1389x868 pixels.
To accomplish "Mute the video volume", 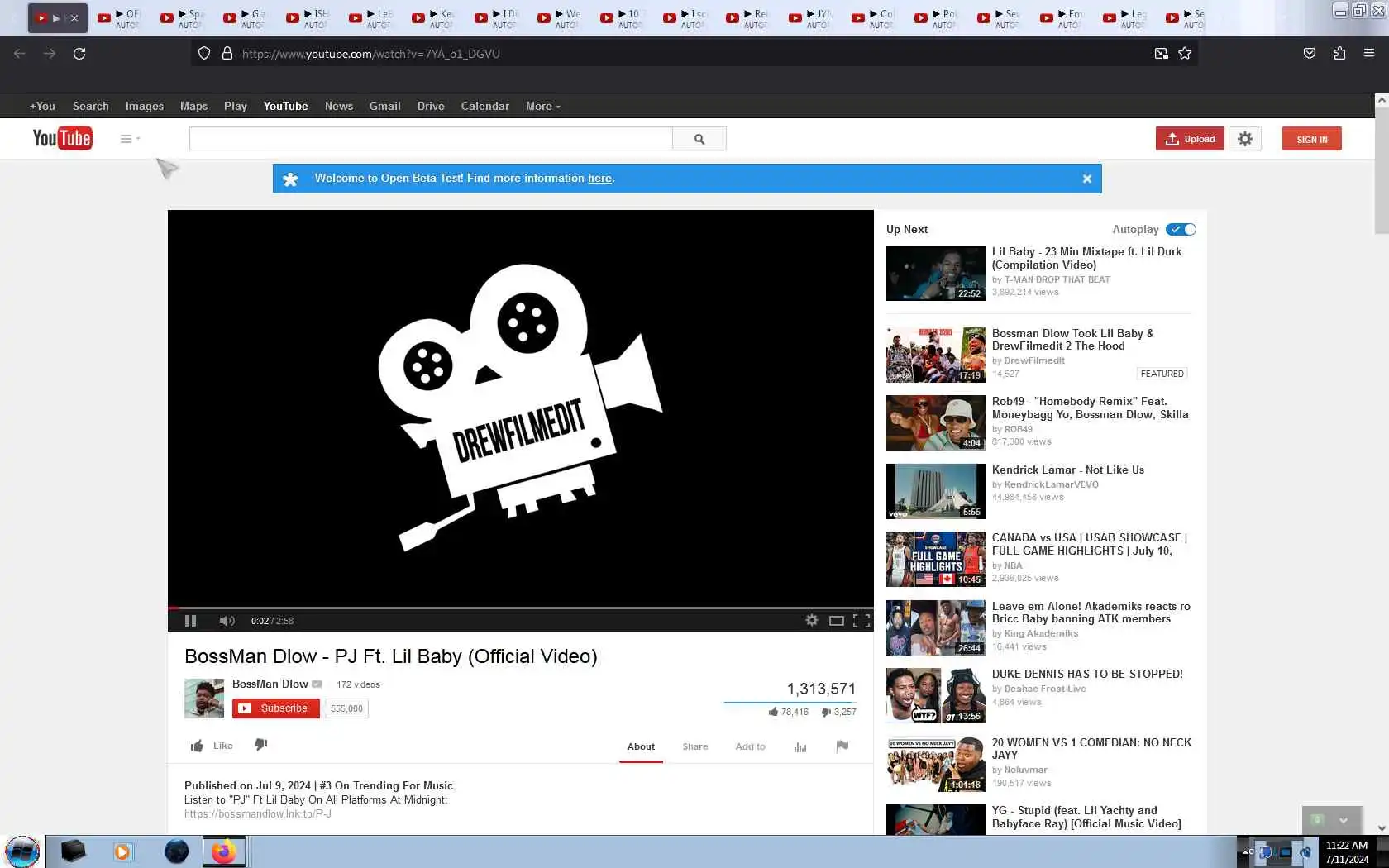I will 227,621.
